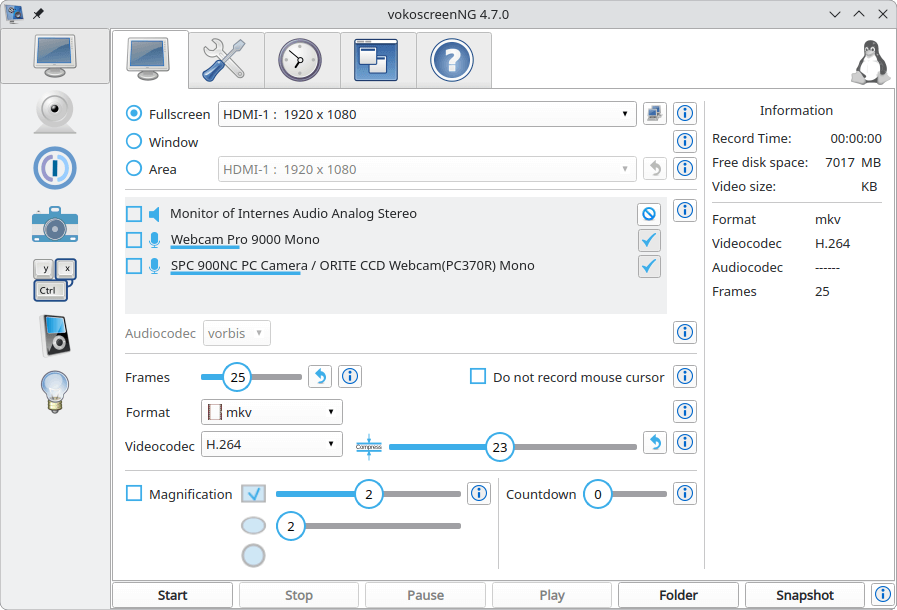Enable the Webcam Pro 9000 Mono audio source
The height and width of the screenshot is (610, 897).
pyautogui.click(x=134, y=240)
